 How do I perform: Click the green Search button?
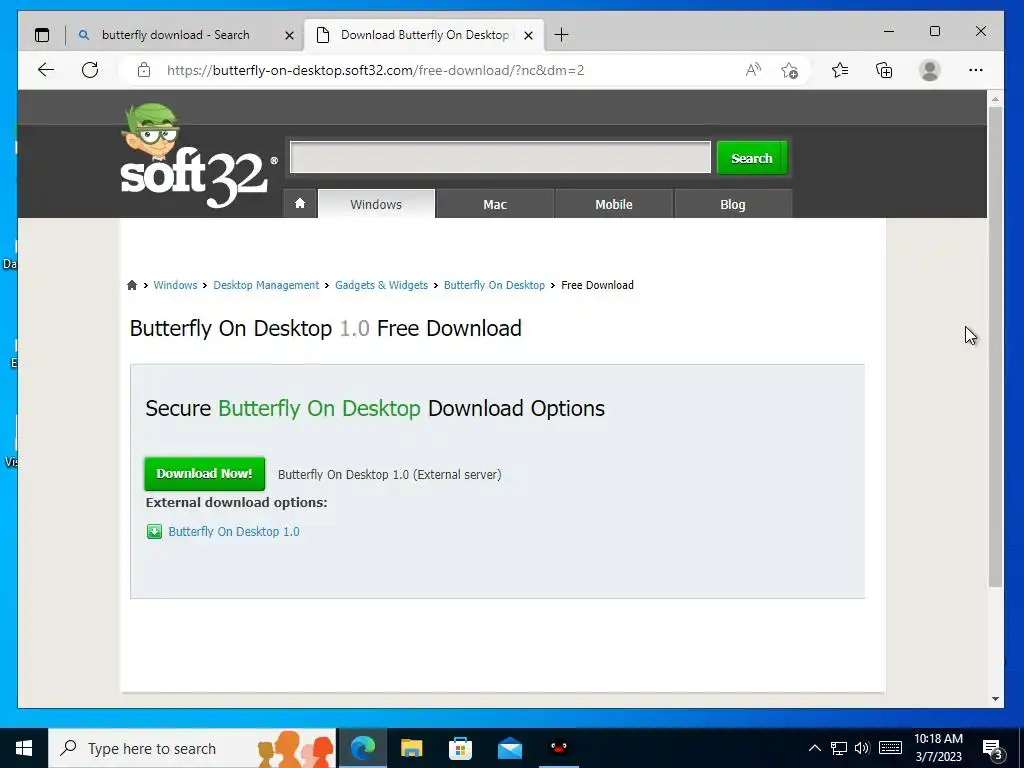click(752, 158)
